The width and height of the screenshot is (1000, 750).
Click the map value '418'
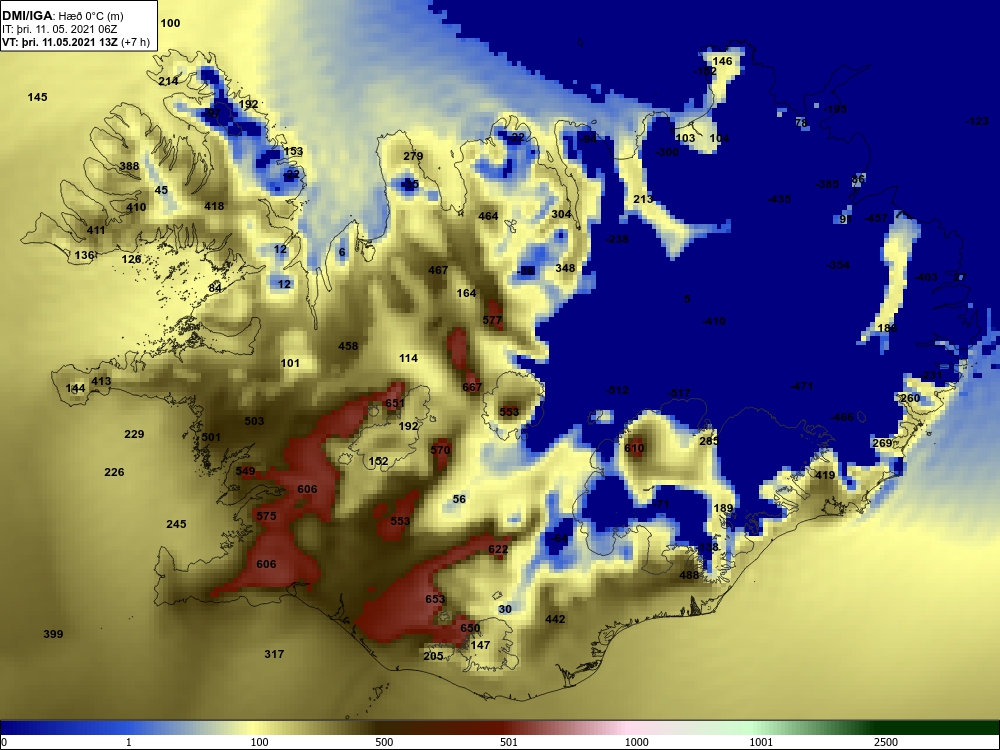(214, 206)
